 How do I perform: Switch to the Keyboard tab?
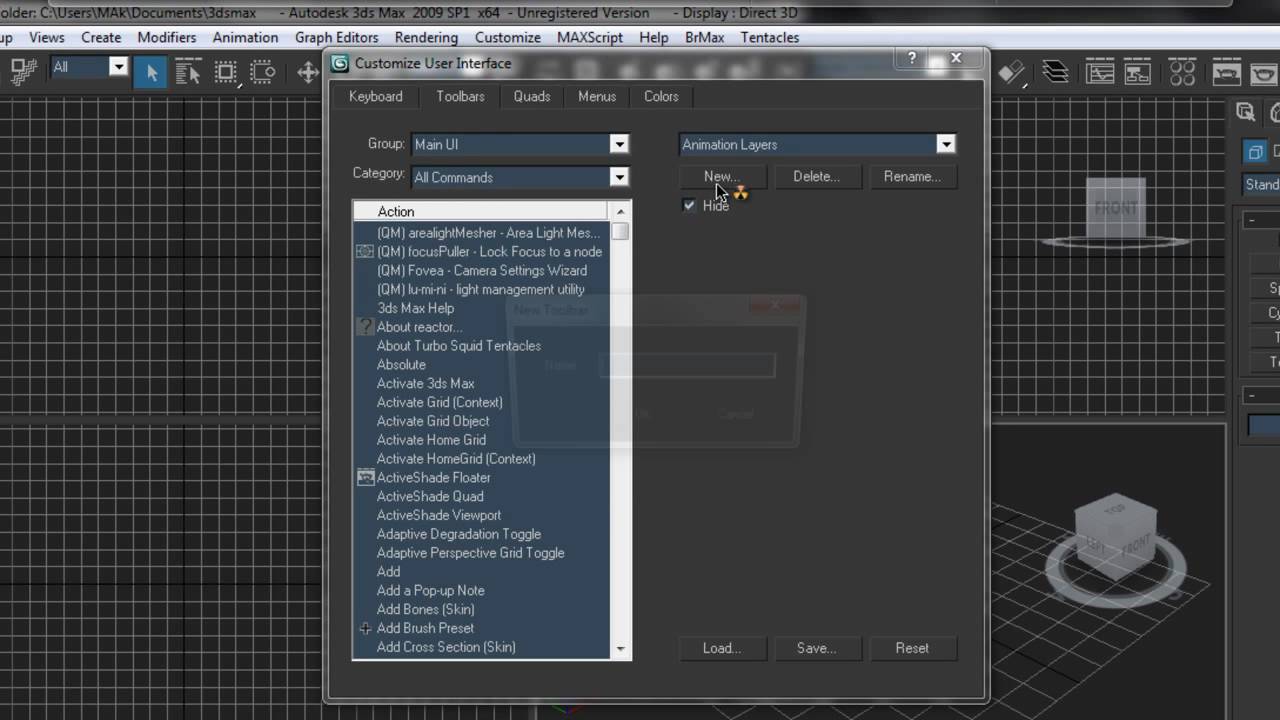[376, 96]
